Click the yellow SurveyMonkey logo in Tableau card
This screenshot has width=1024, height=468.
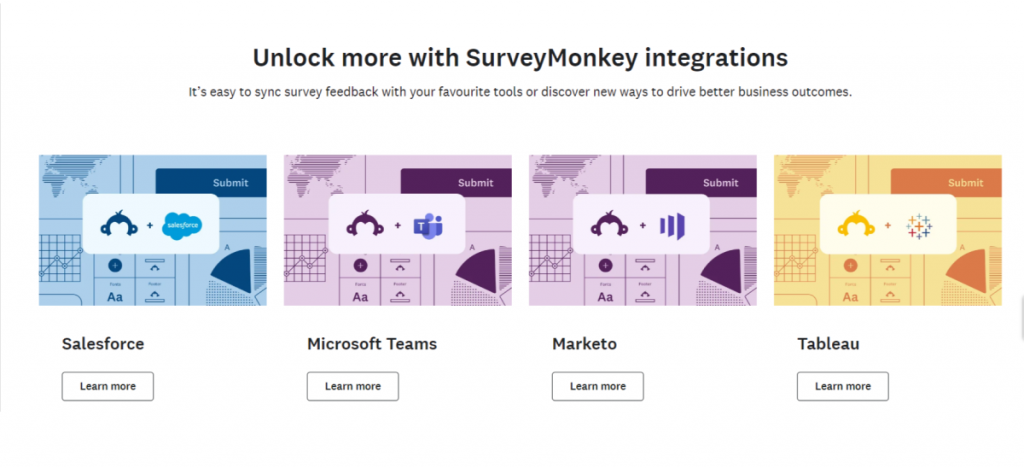(x=856, y=223)
